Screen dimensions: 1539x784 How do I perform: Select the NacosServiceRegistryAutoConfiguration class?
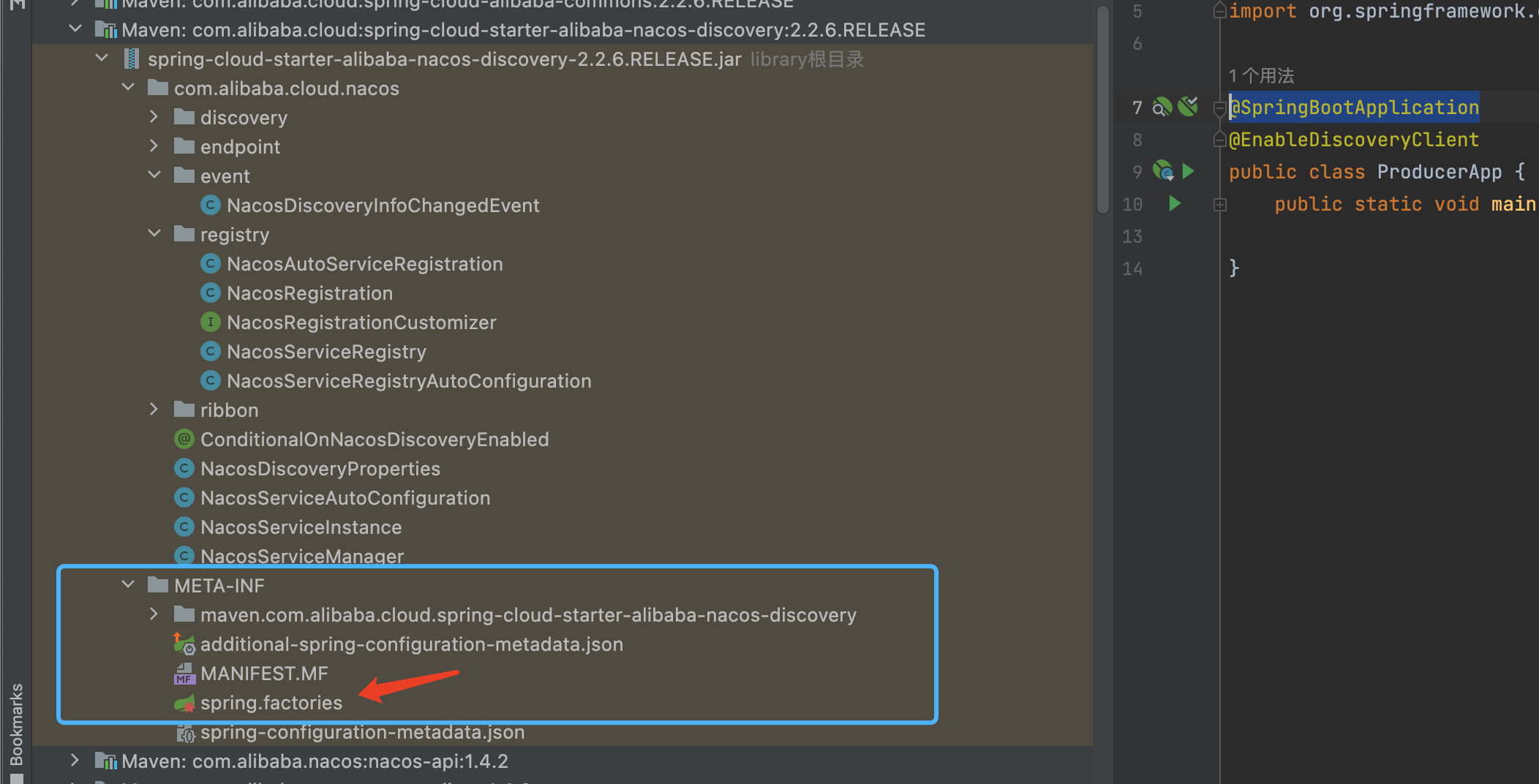click(x=409, y=380)
